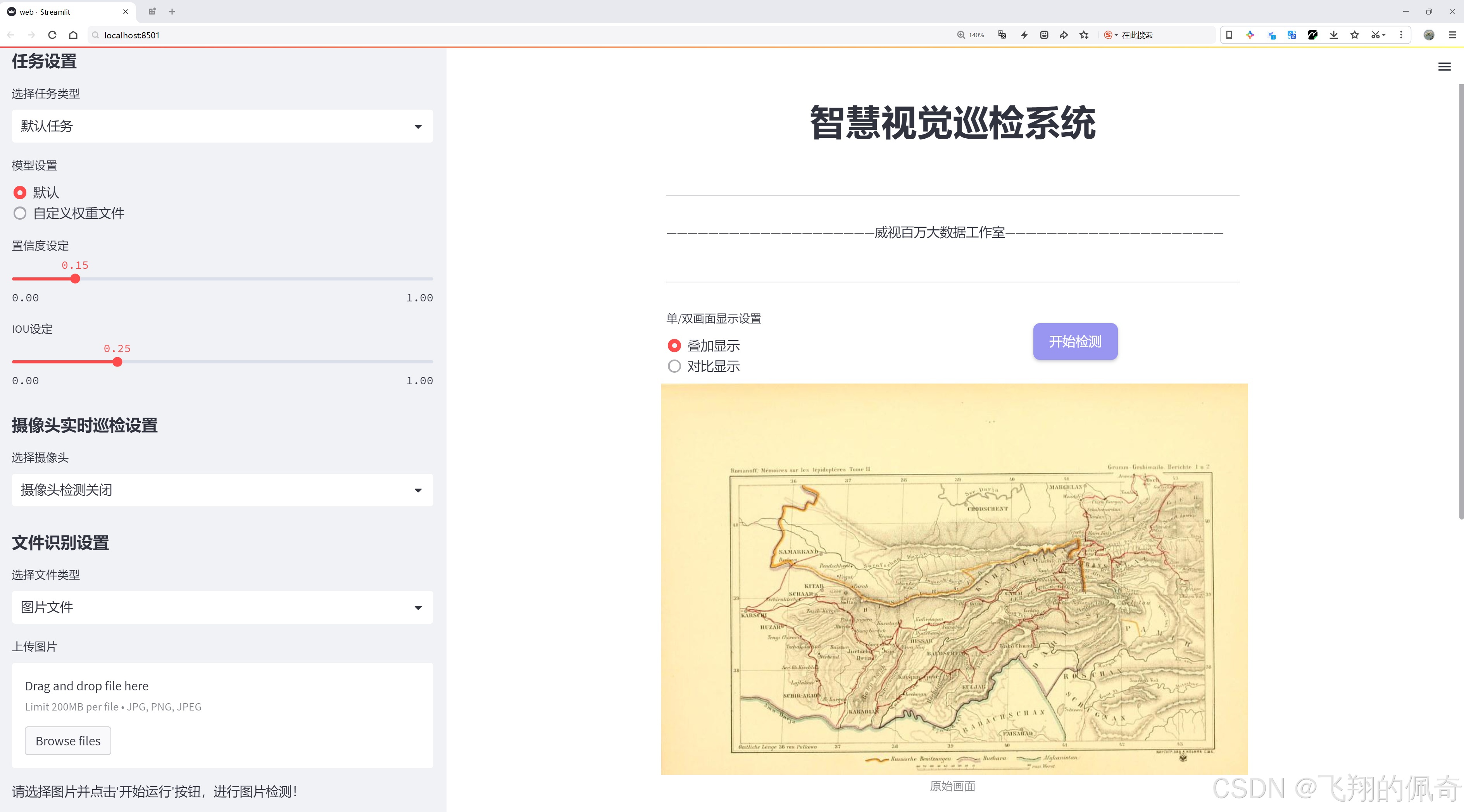
Task: Click the mobile device view icon
Action: [x=1229, y=34]
